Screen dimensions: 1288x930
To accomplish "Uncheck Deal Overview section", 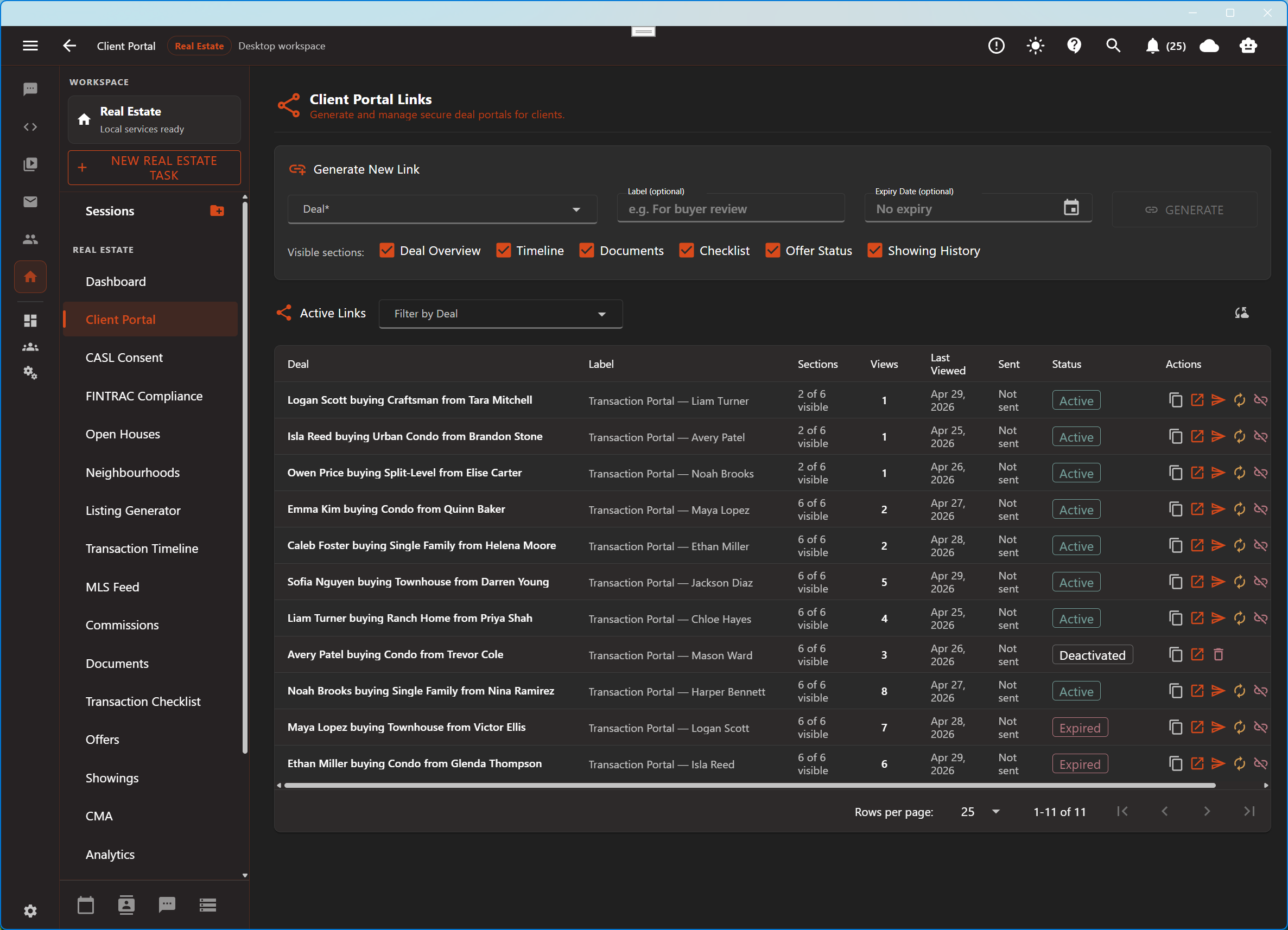I will (x=387, y=250).
